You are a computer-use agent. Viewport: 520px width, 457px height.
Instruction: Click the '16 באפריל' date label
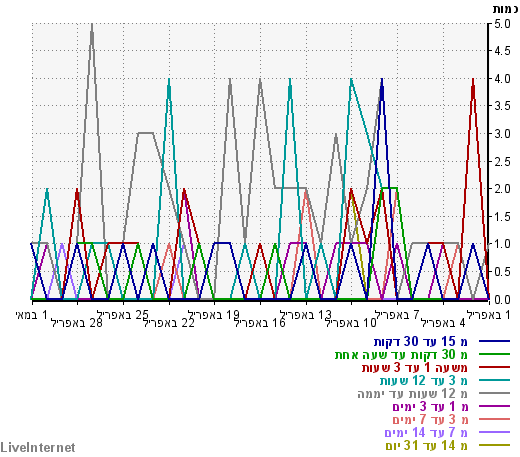[x=260, y=323]
